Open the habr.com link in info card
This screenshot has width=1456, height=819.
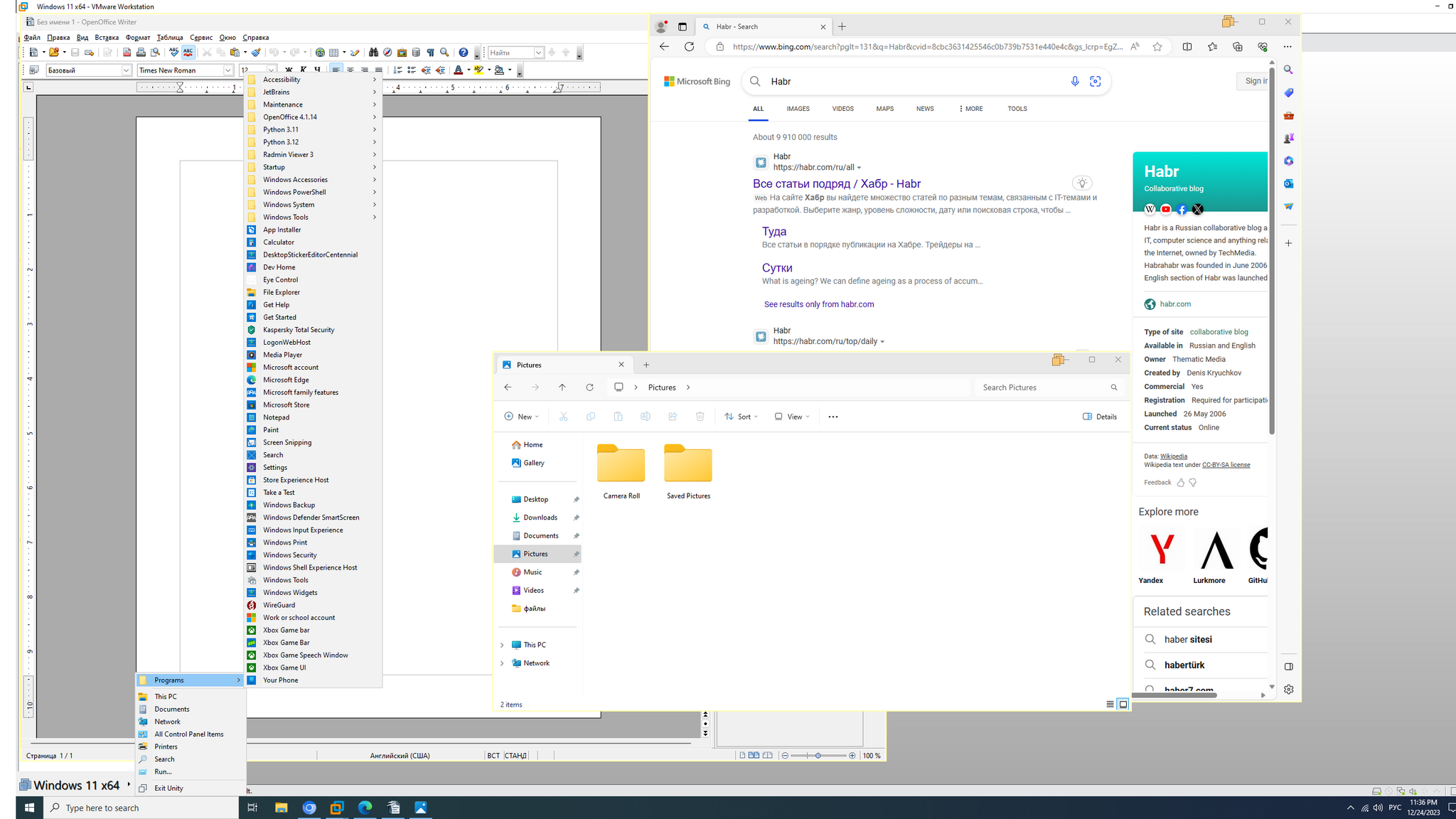point(1175,304)
